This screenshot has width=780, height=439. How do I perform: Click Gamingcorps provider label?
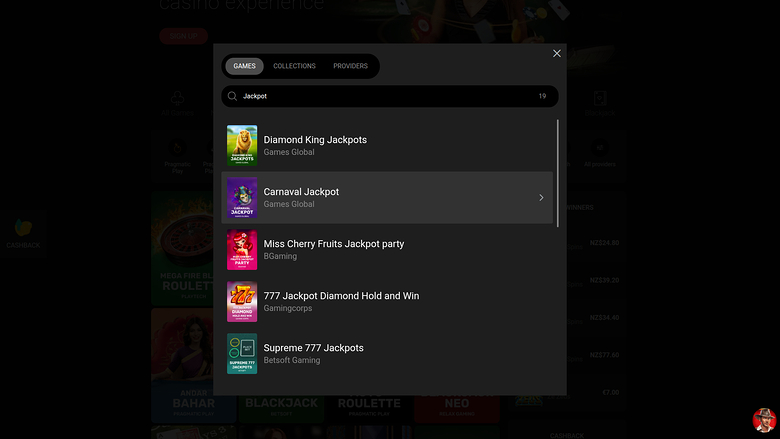tap(288, 308)
